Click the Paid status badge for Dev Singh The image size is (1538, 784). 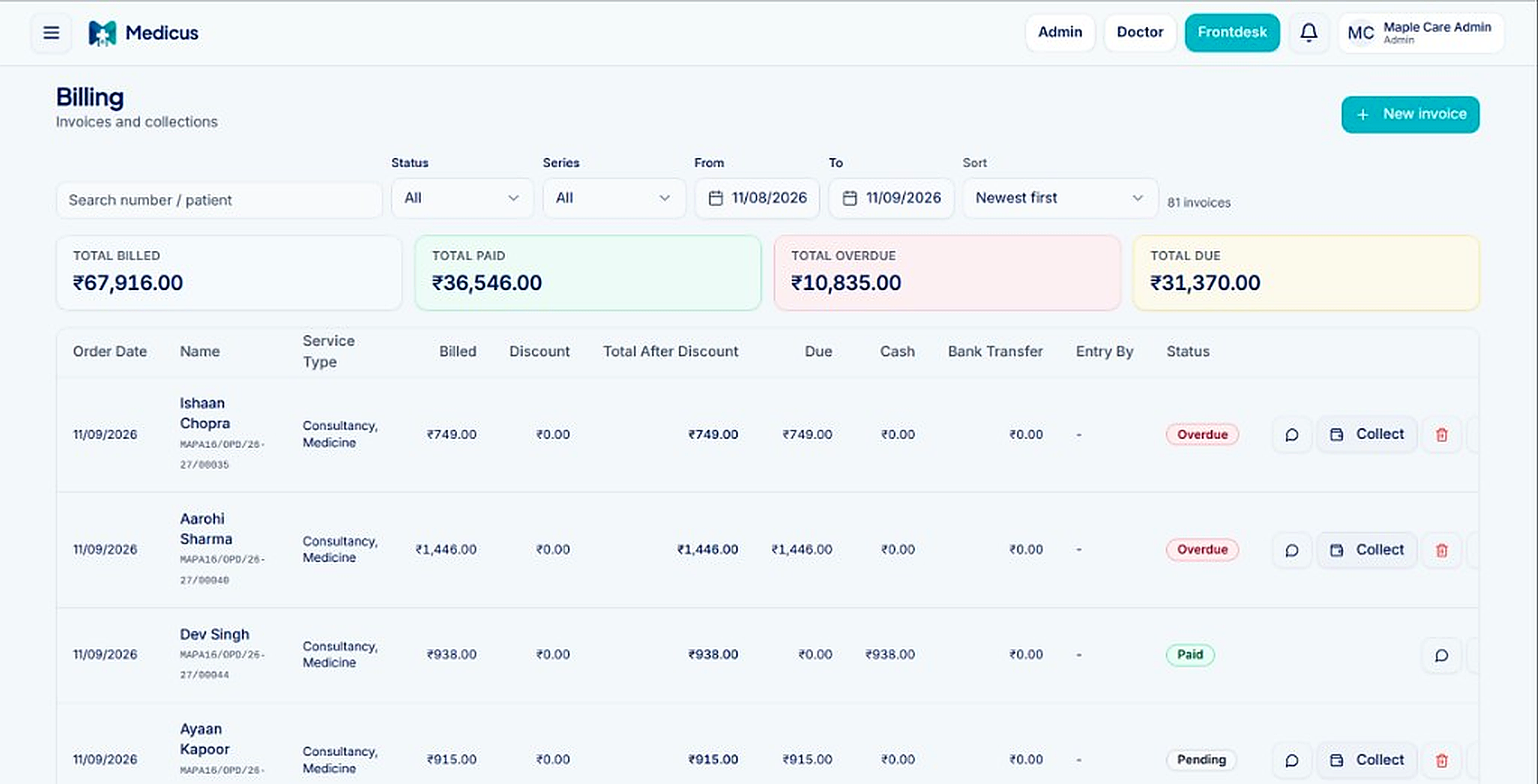(1190, 655)
